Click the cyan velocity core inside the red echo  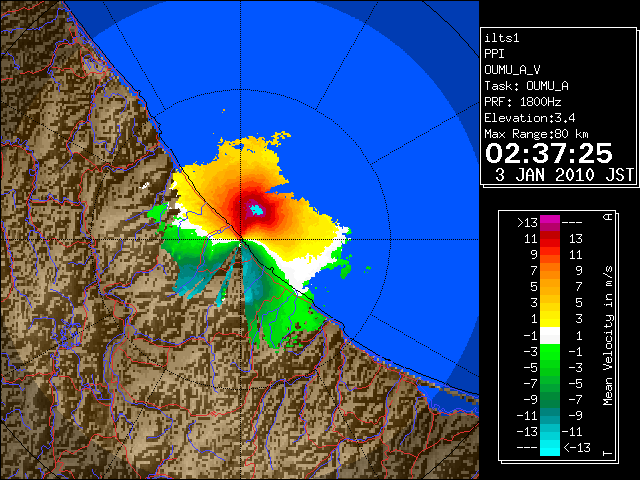tap(256, 210)
